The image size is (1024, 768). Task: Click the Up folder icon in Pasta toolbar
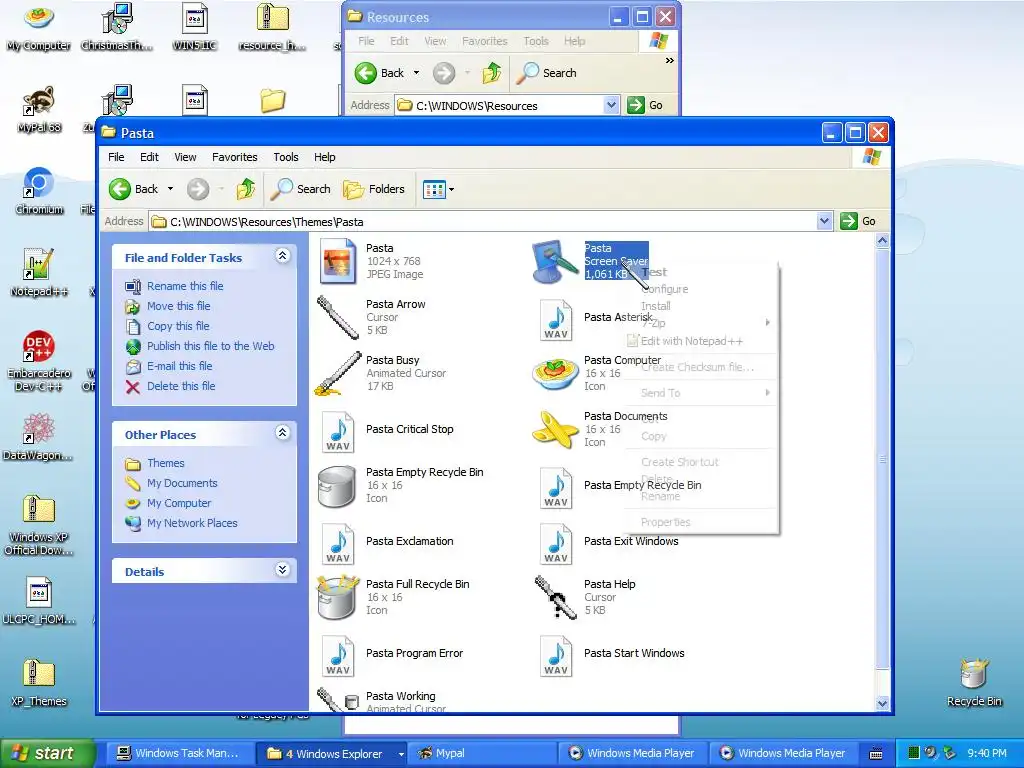246,189
